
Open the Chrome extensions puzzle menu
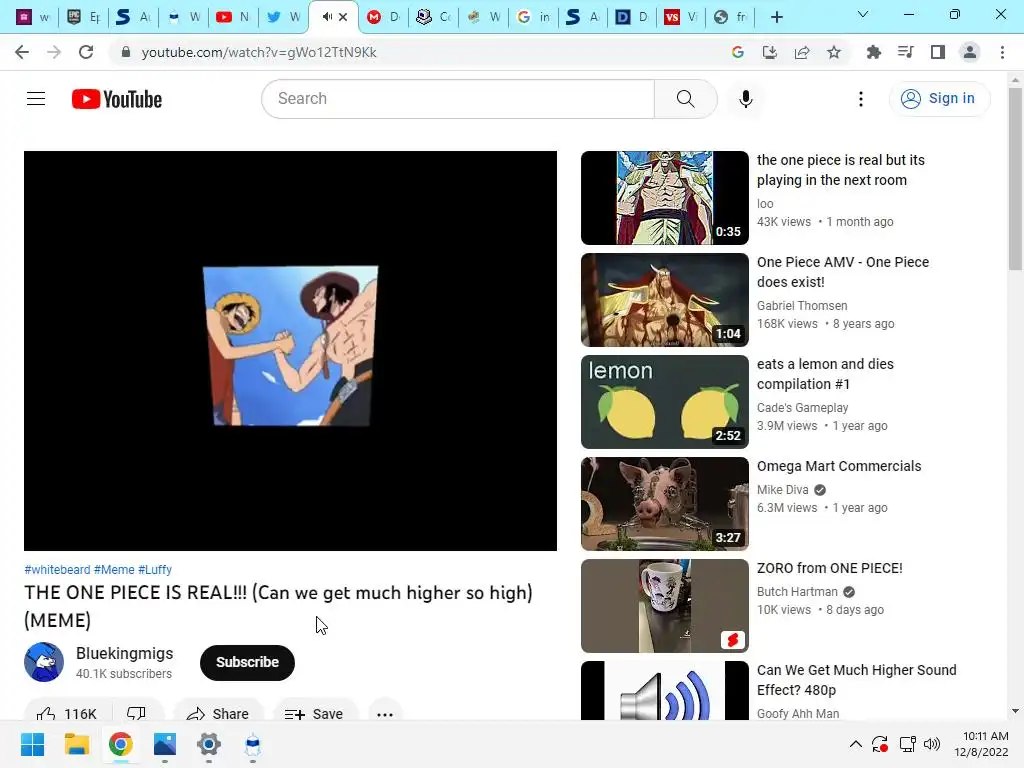pos(874,52)
